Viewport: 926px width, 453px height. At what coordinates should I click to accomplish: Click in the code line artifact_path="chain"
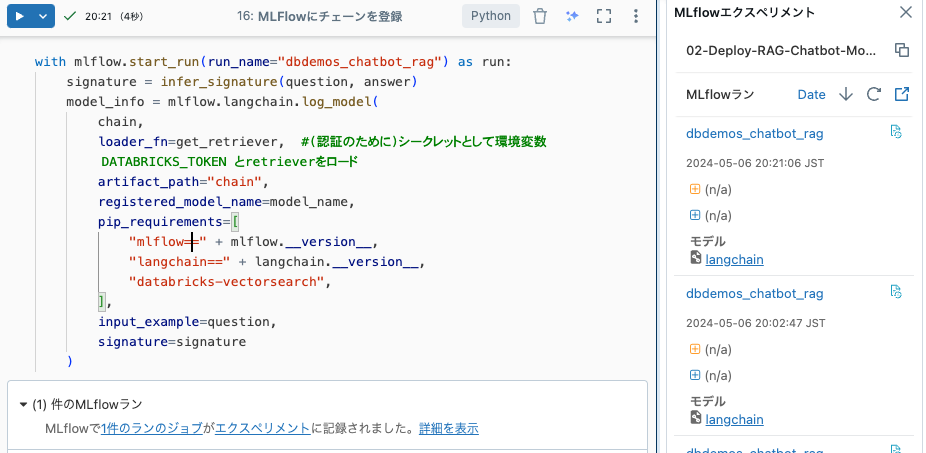coord(184,181)
